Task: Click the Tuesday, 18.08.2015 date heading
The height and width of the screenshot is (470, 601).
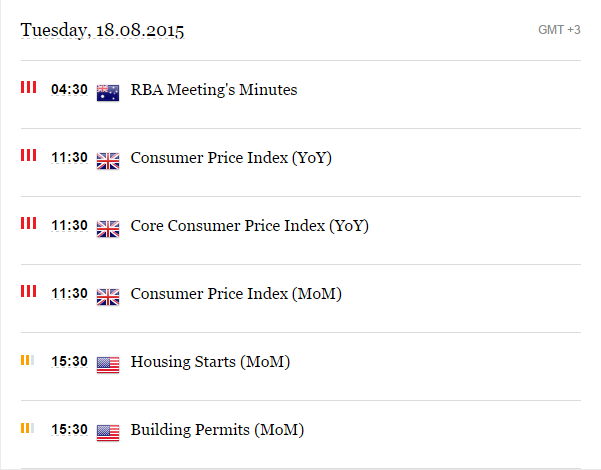Action: [102, 30]
